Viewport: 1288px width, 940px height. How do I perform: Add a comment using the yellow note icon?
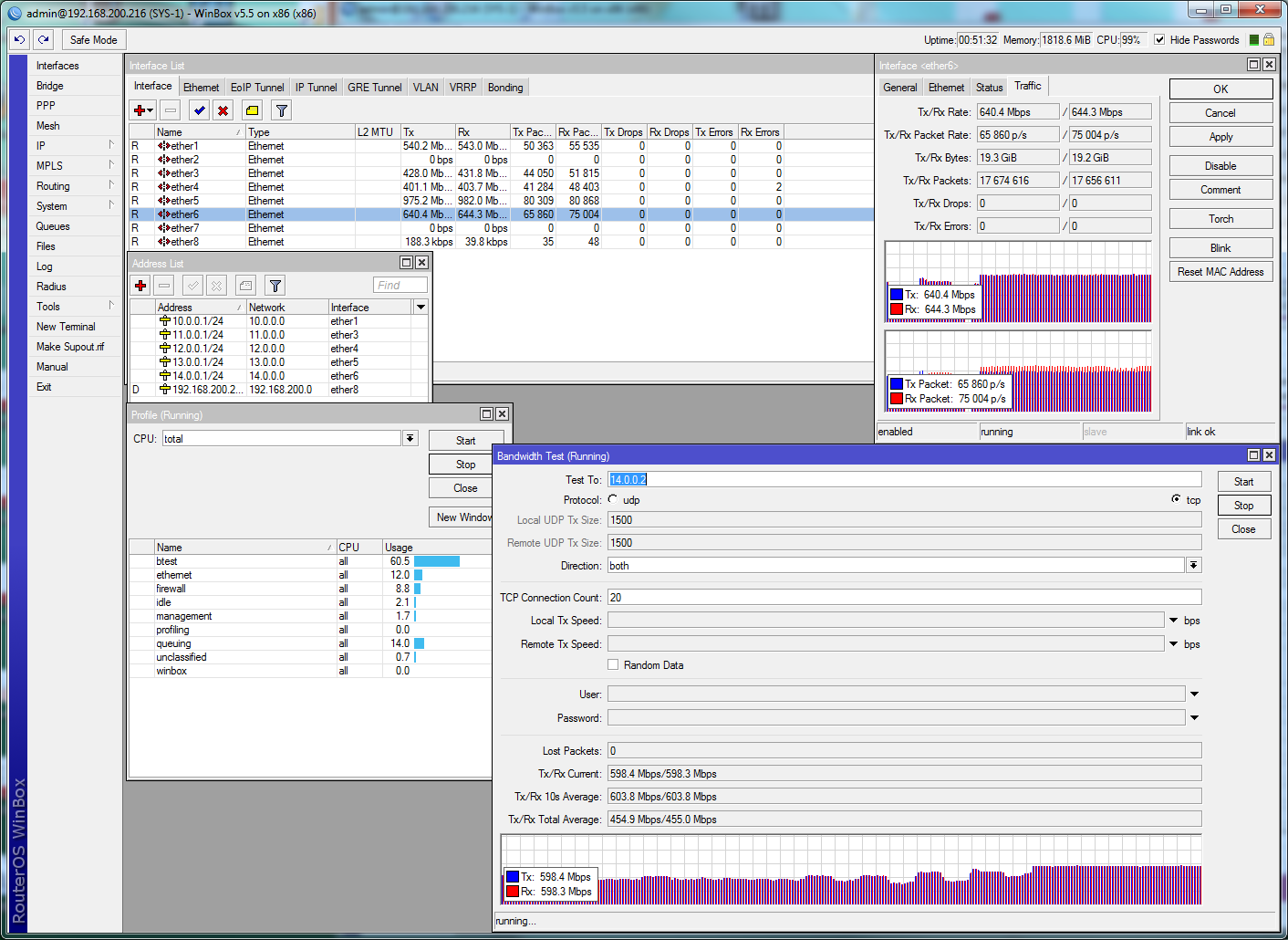point(250,110)
